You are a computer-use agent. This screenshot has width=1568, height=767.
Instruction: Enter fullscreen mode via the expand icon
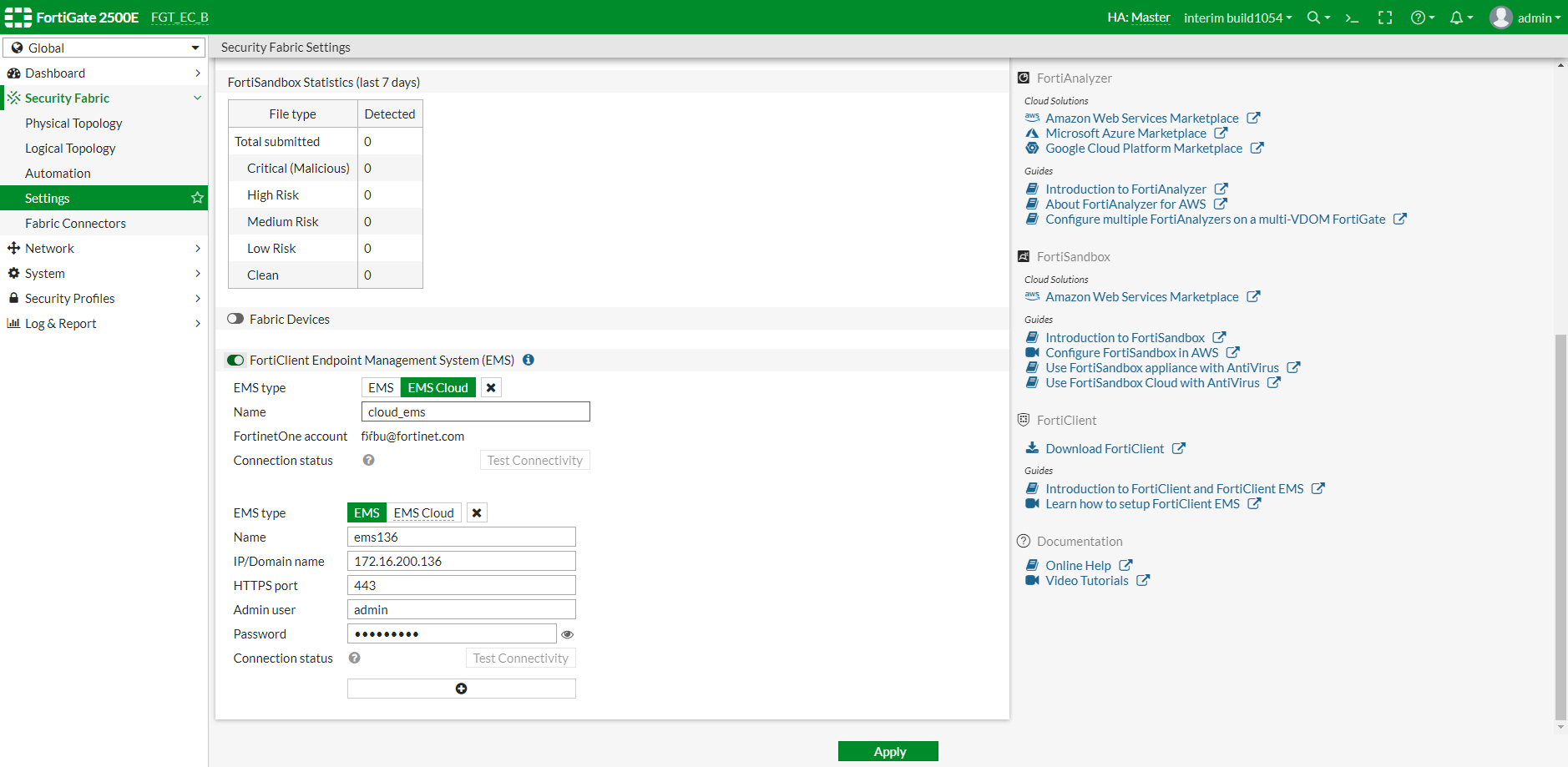tap(1384, 17)
